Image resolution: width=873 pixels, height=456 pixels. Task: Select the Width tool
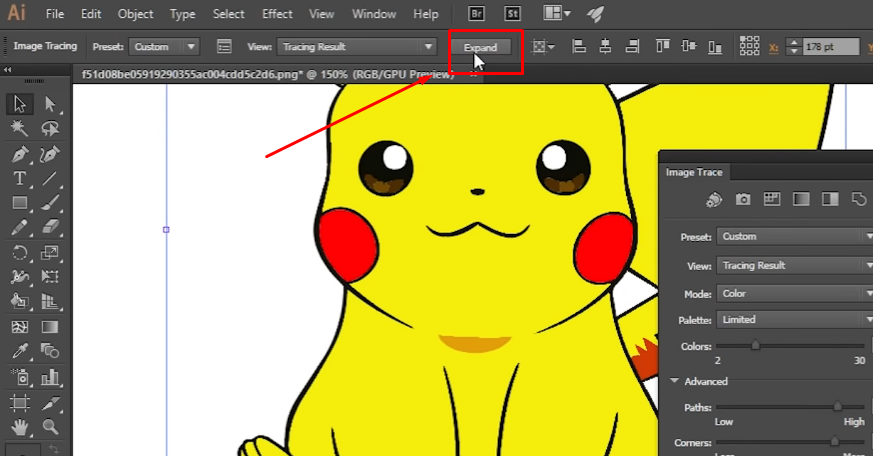click(19, 277)
